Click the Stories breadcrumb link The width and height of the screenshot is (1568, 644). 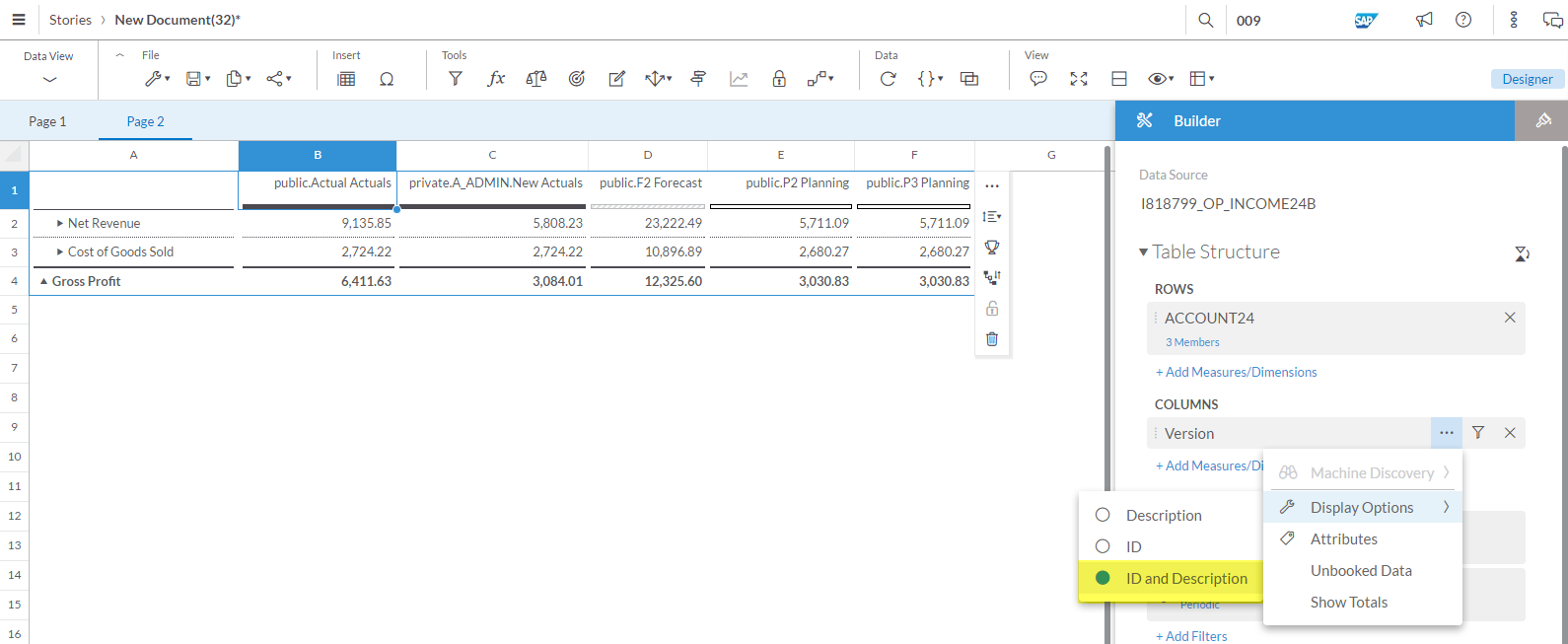pos(70,20)
